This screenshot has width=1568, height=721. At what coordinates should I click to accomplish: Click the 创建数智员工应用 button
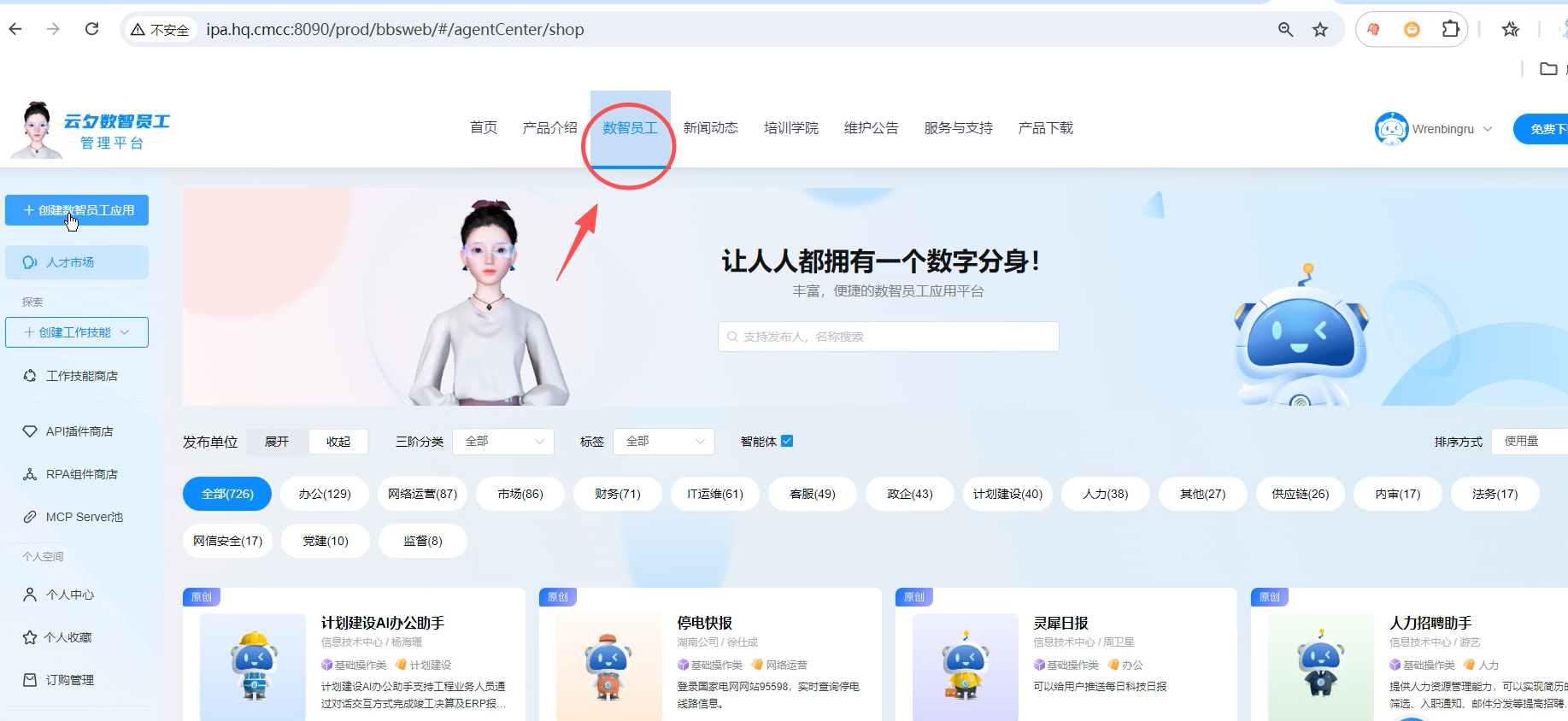pos(77,210)
